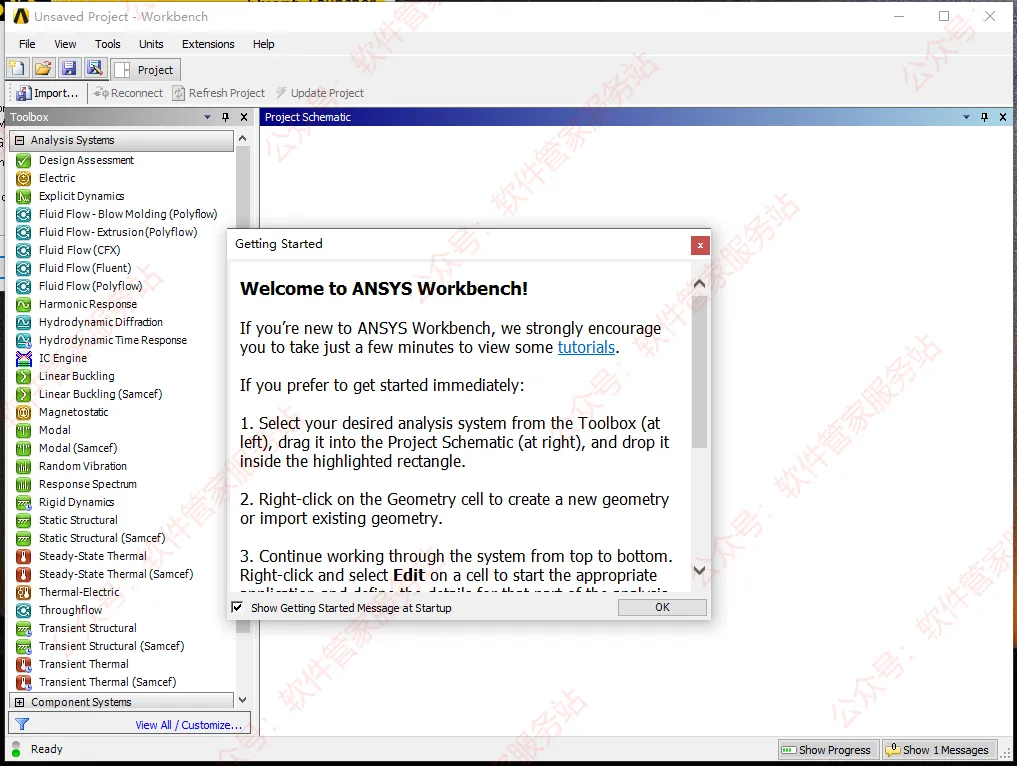Click the Import toolbar button

[x=47, y=93]
